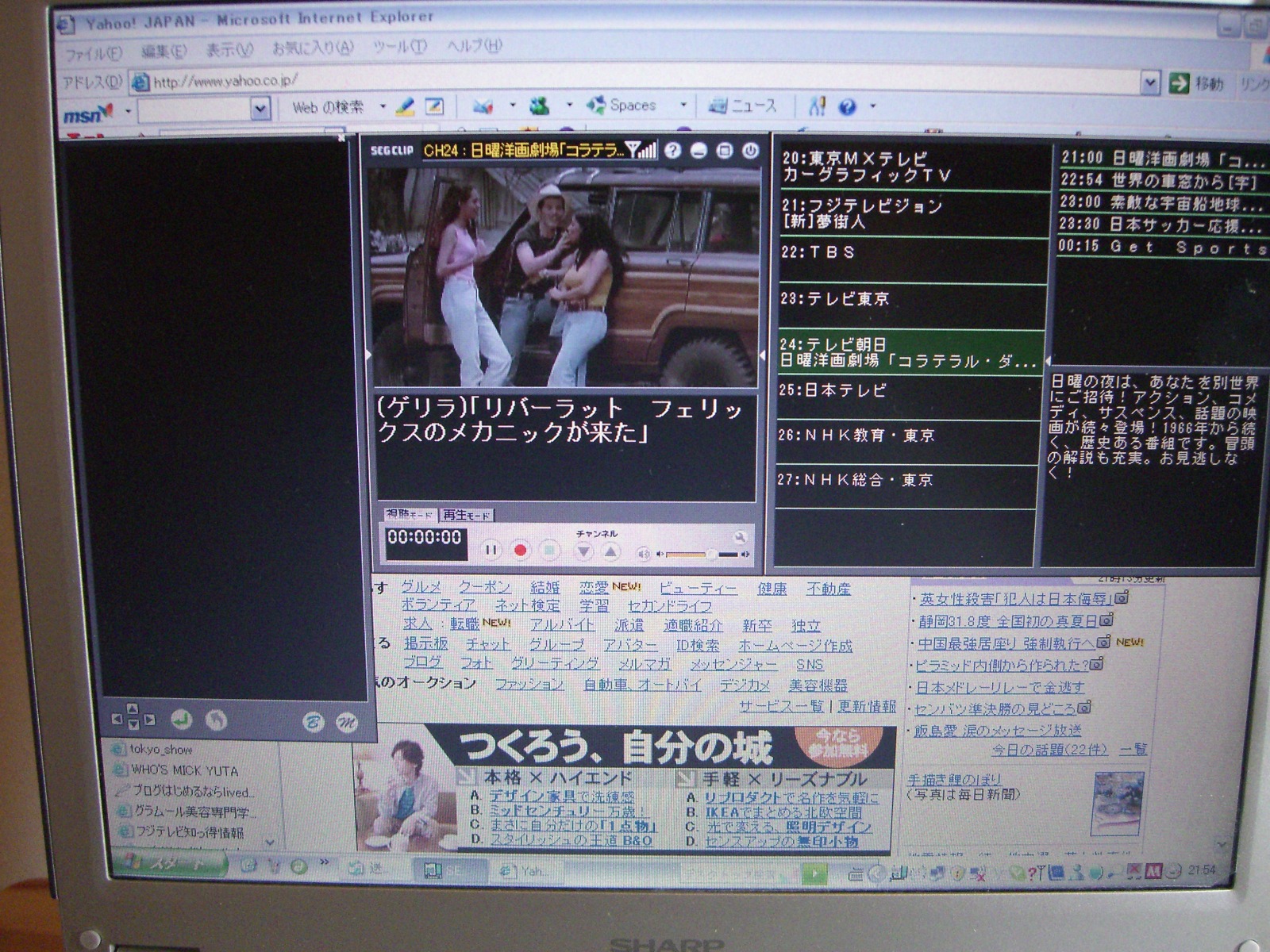Select channel 21 フジテレビジョン

coord(913,214)
